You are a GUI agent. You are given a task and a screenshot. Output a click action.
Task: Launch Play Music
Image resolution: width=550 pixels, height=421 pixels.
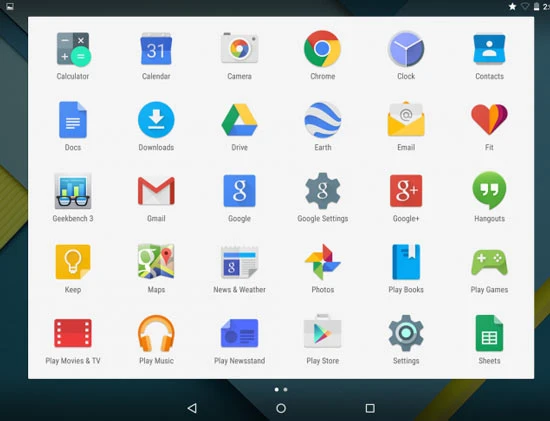coord(156,333)
